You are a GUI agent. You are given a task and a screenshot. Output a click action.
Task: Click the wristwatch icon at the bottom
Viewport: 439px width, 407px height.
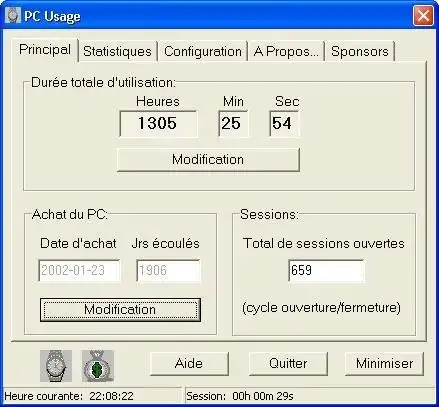56,366
